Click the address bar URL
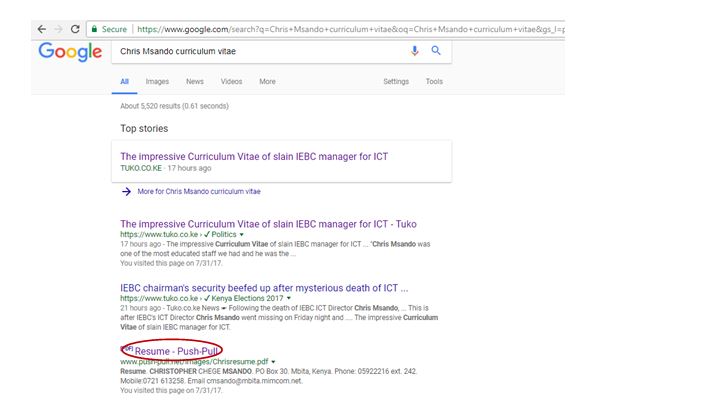Viewport: 702px width, 410px height. [x=351, y=29]
